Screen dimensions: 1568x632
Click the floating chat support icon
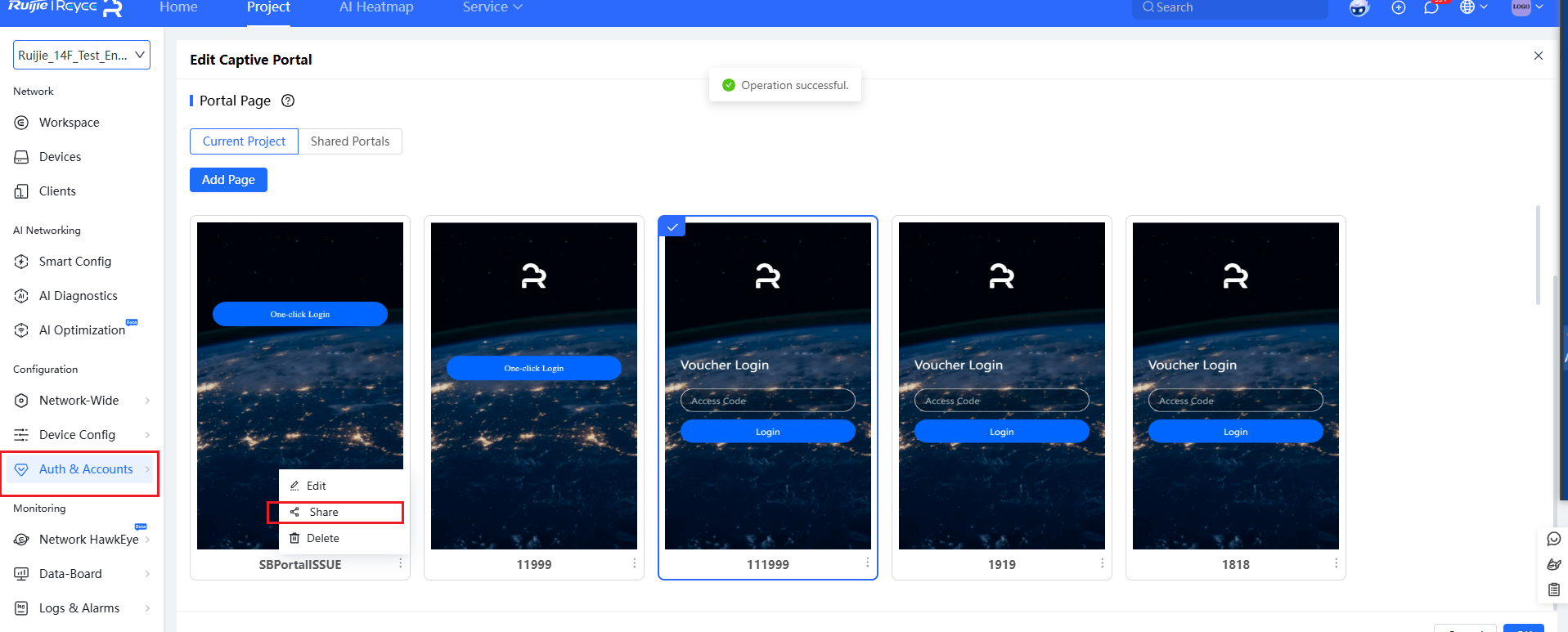[x=1554, y=539]
